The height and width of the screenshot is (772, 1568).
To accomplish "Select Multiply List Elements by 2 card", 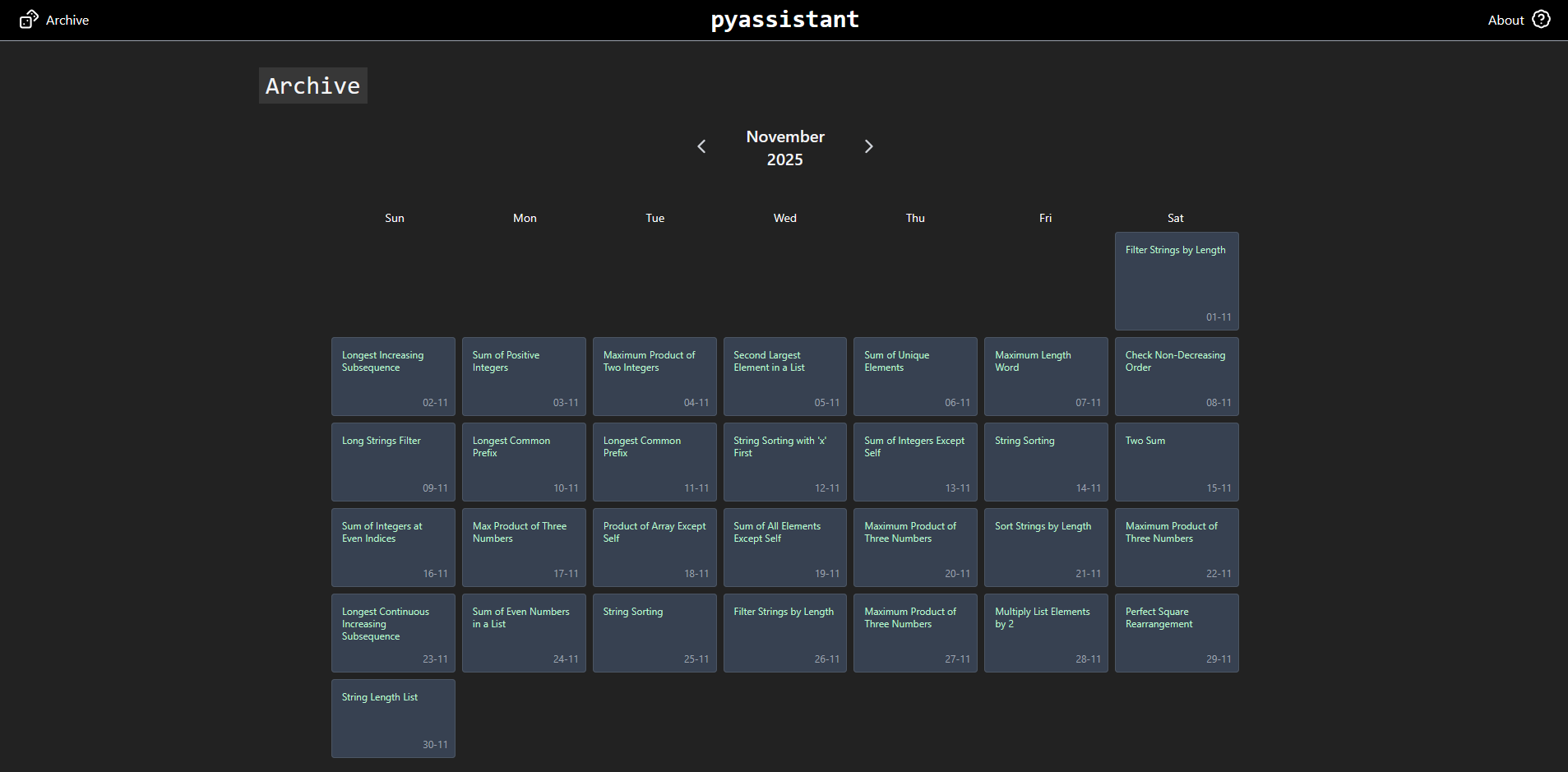I will (1046, 633).
